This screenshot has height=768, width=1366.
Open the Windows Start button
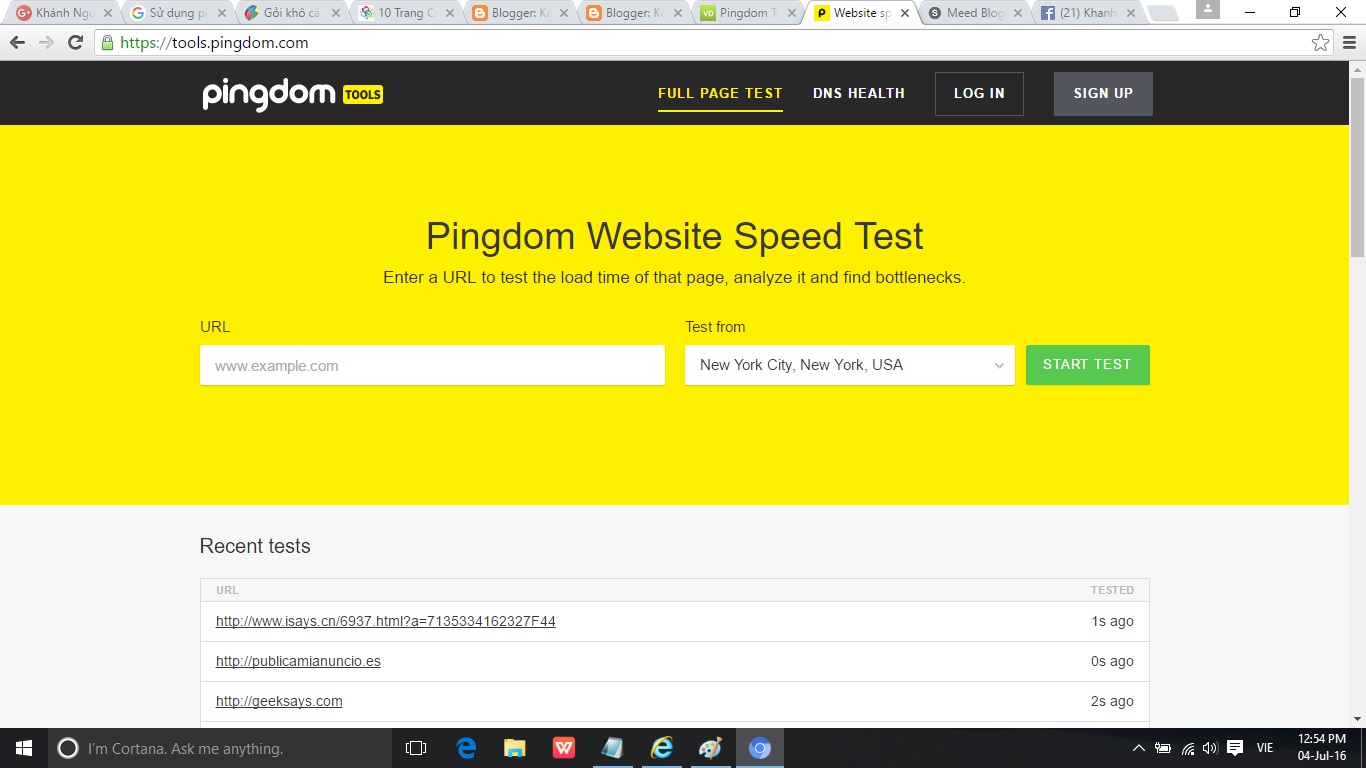pos(24,748)
